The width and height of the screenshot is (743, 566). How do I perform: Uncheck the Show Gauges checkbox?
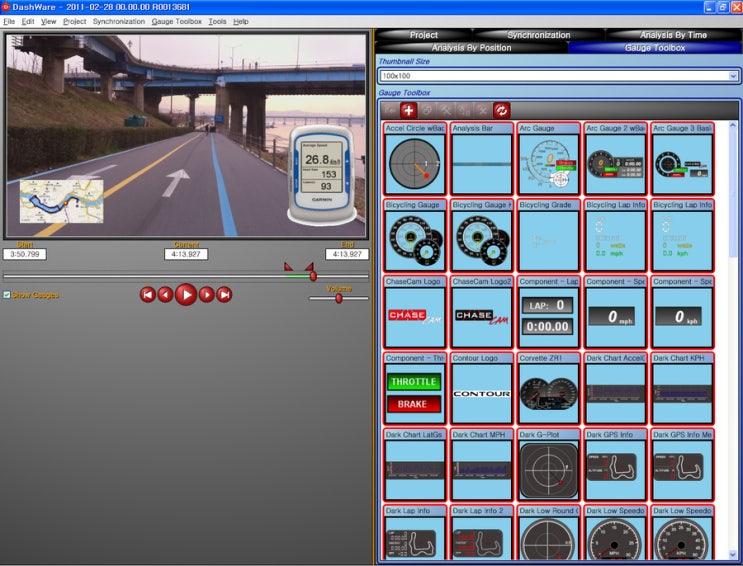[x=7, y=295]
